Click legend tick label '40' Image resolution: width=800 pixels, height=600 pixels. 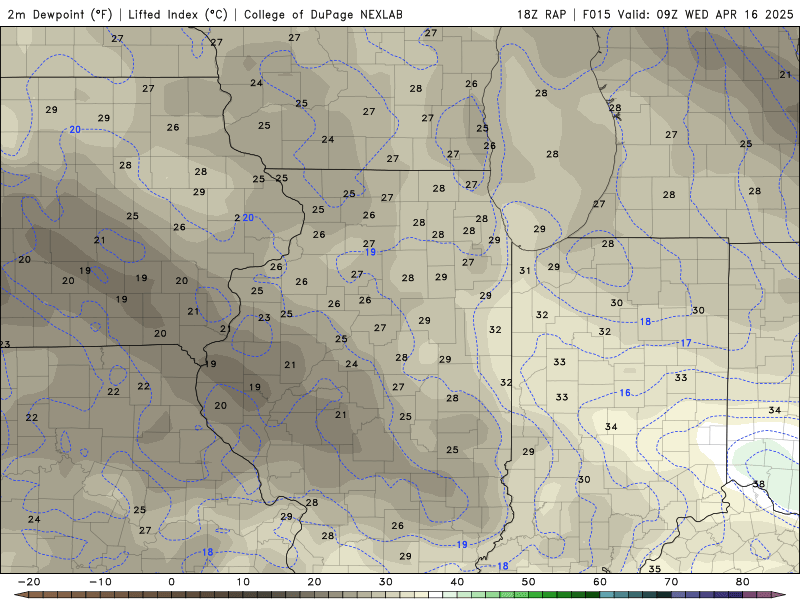point(457,582)
